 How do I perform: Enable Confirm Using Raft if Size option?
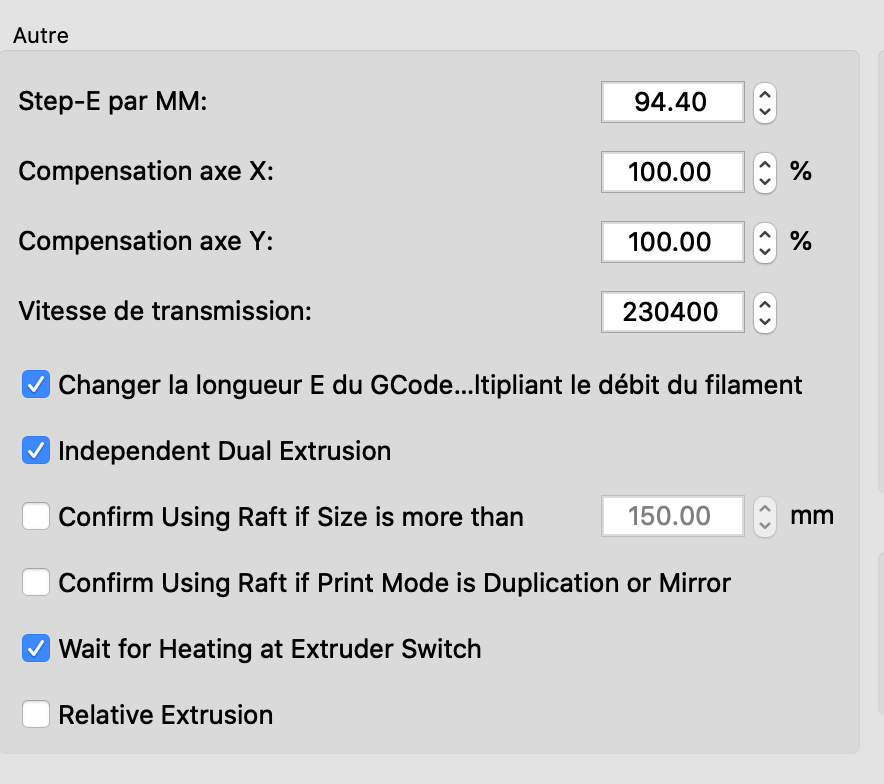[36, 517]
